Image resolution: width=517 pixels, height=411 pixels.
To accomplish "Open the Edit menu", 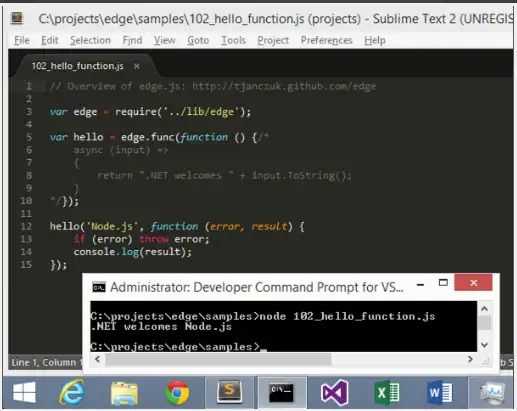I will click(x=50, y=40).
